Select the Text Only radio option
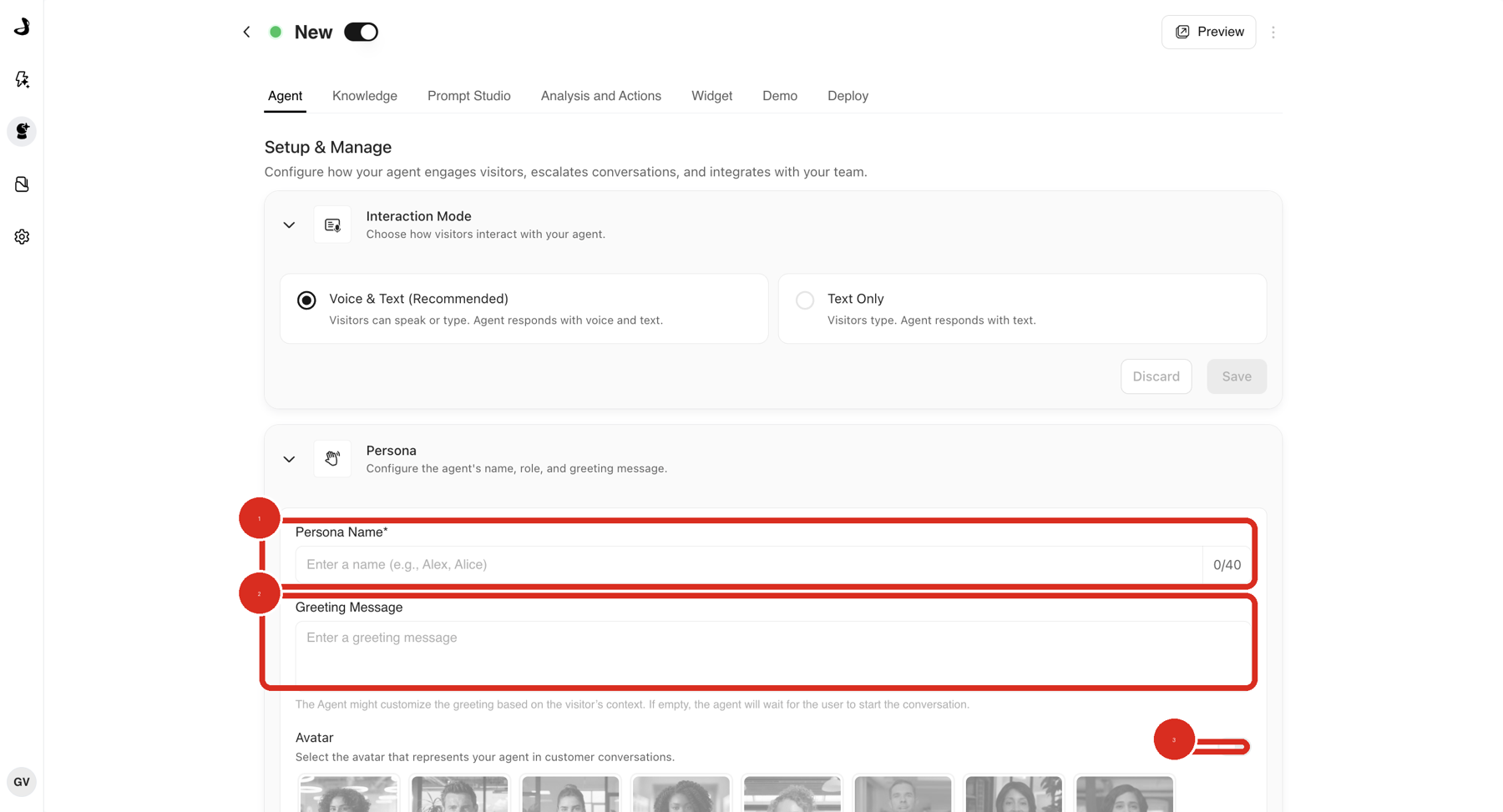This screenshot has width=1503, height=812. tap(805, 300)
